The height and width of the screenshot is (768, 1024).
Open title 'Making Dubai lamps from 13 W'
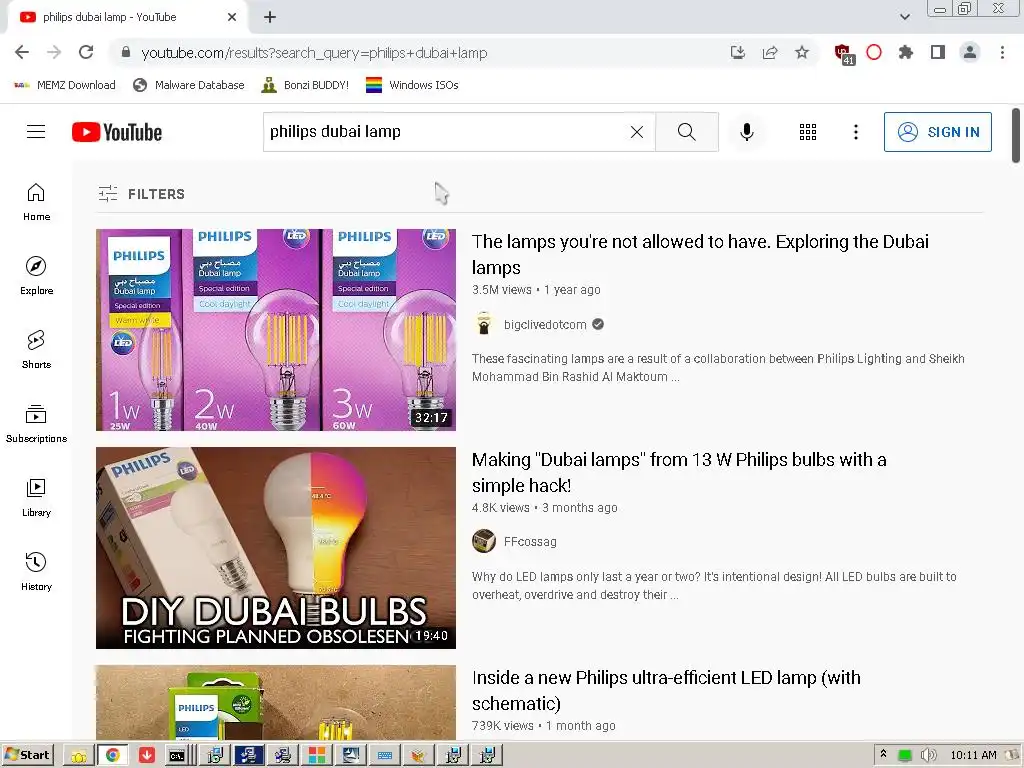(679, 473)
